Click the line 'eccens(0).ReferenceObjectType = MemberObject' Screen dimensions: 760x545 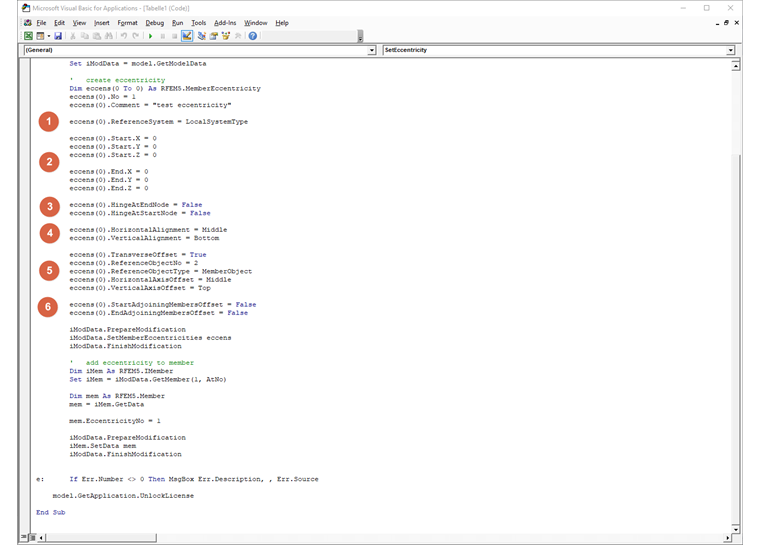tap(160, 271)
